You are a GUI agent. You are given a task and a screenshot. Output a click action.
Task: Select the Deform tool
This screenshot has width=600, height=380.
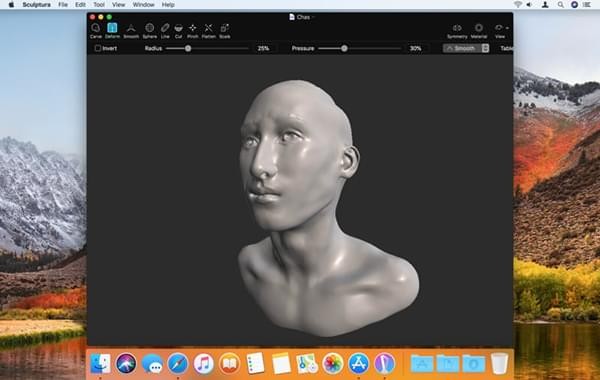tap(112, 31)
